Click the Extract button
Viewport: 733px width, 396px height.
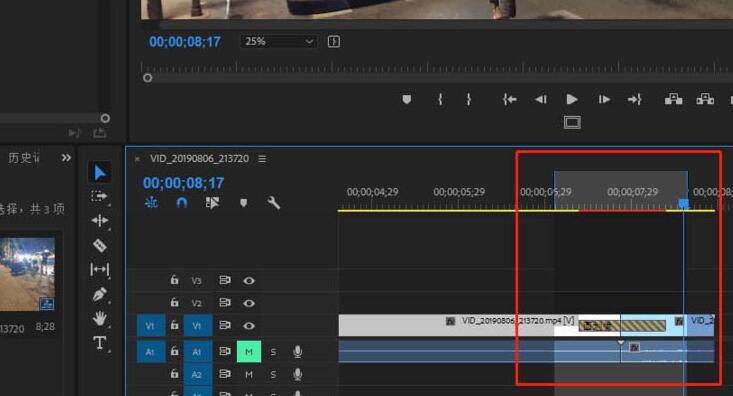[x=705, y=99]
